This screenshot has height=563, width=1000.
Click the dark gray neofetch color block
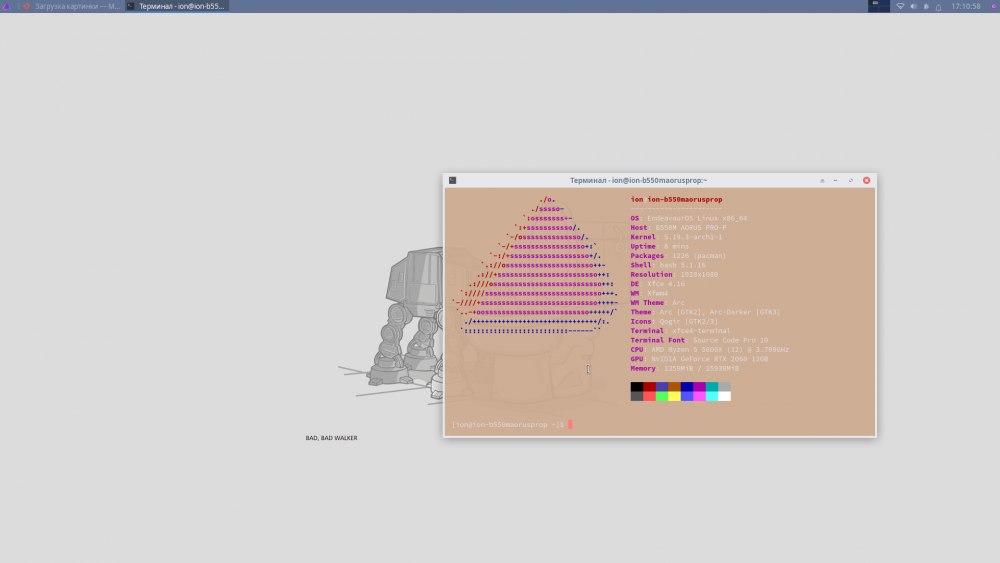point(636,396)
